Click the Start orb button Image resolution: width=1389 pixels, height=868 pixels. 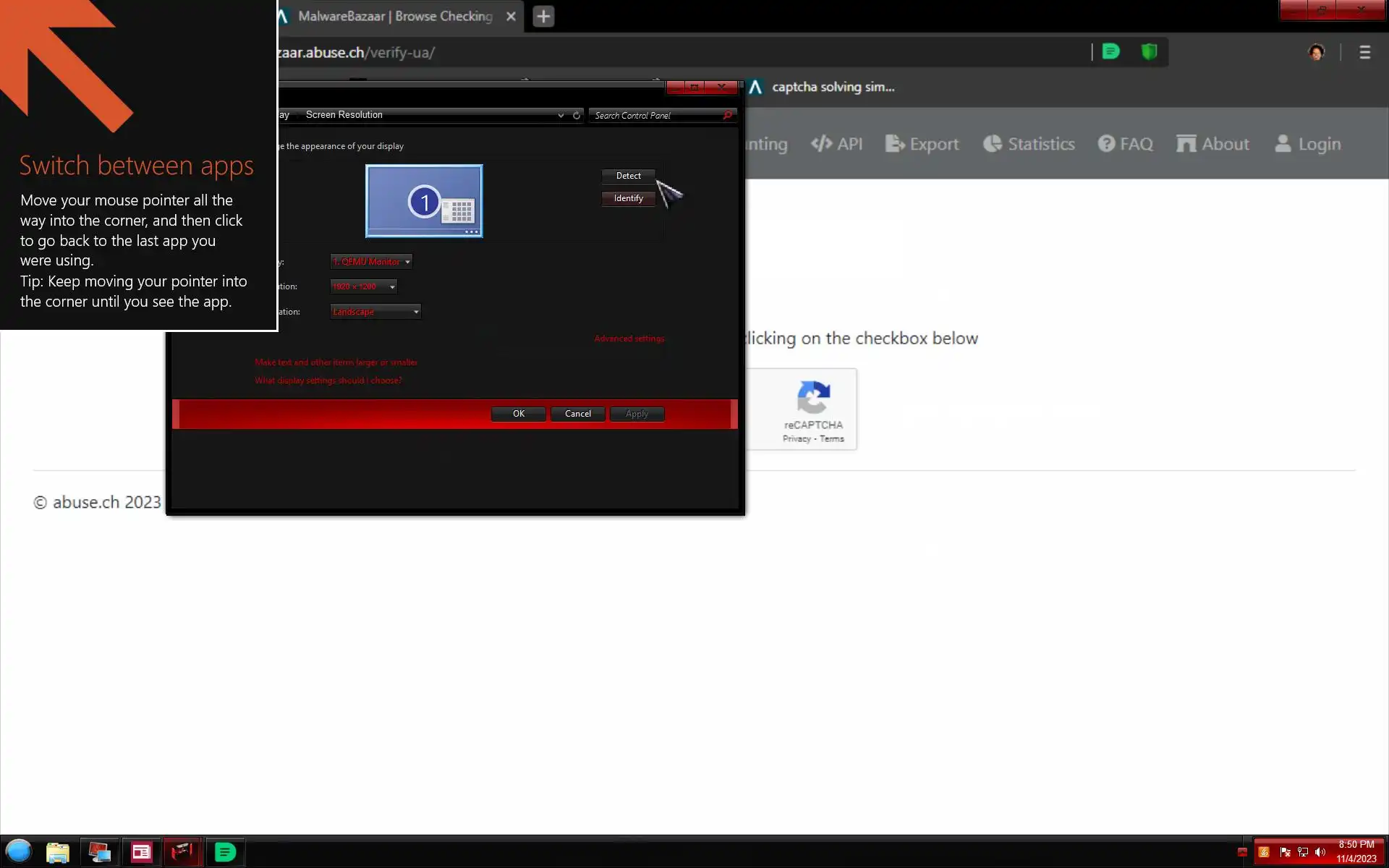click(19, 851)
